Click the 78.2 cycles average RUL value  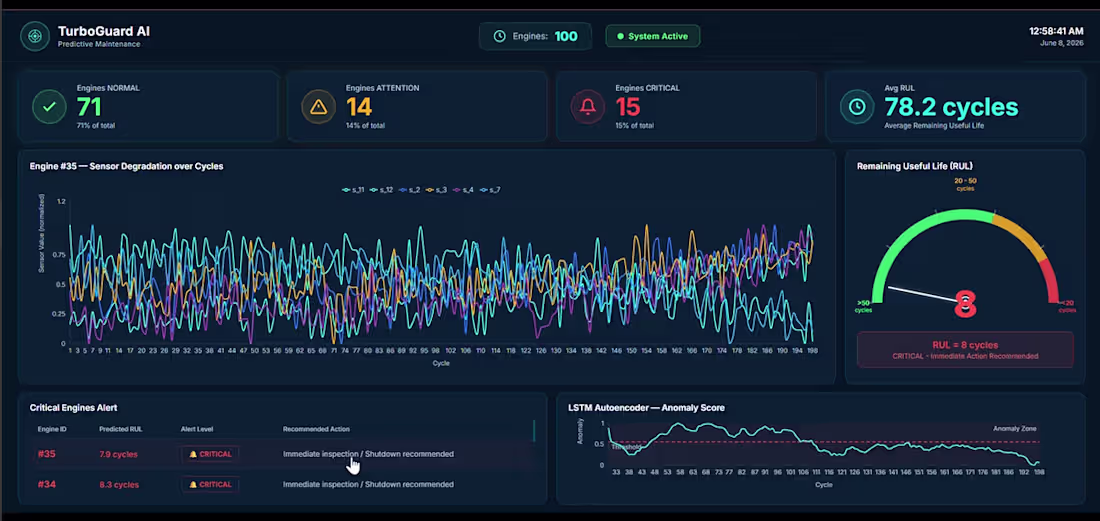coord(951,107)
